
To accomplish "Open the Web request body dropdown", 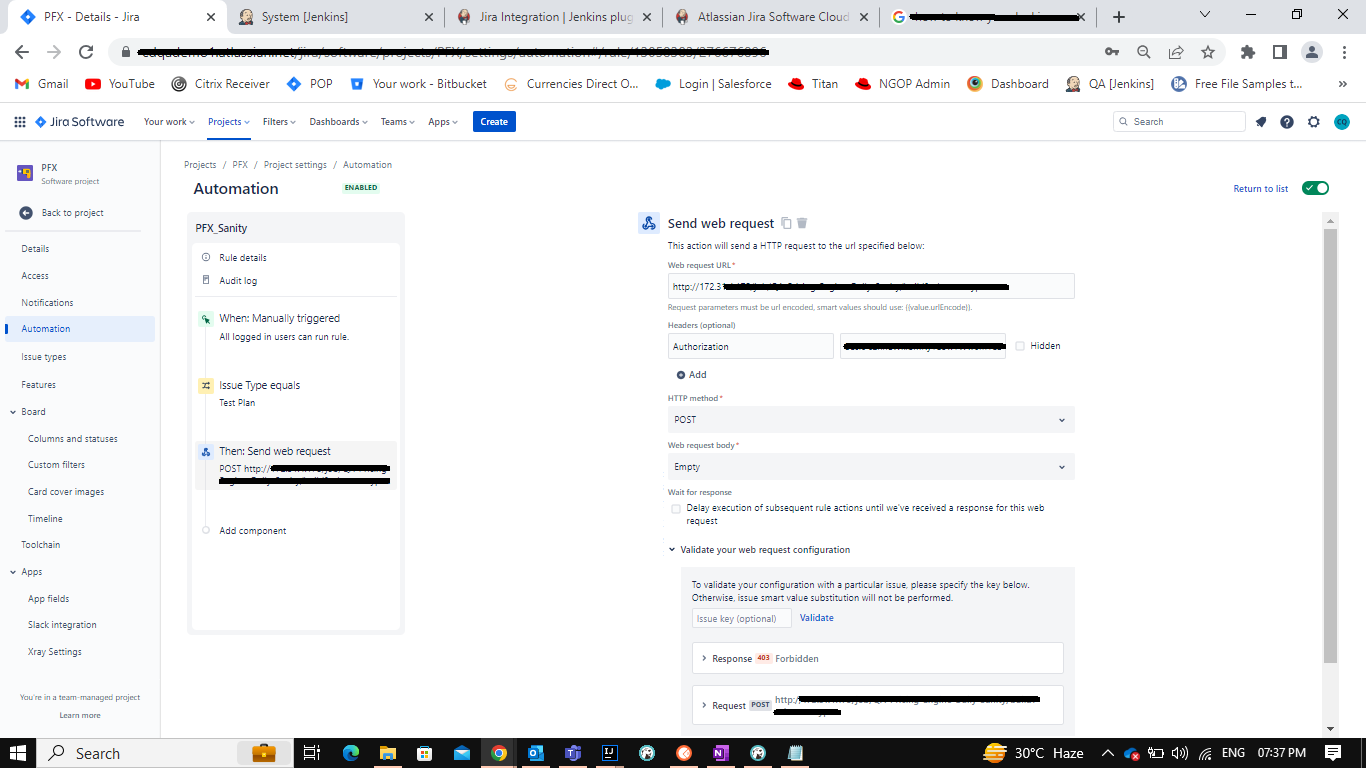I will click(x=869, y=466).
